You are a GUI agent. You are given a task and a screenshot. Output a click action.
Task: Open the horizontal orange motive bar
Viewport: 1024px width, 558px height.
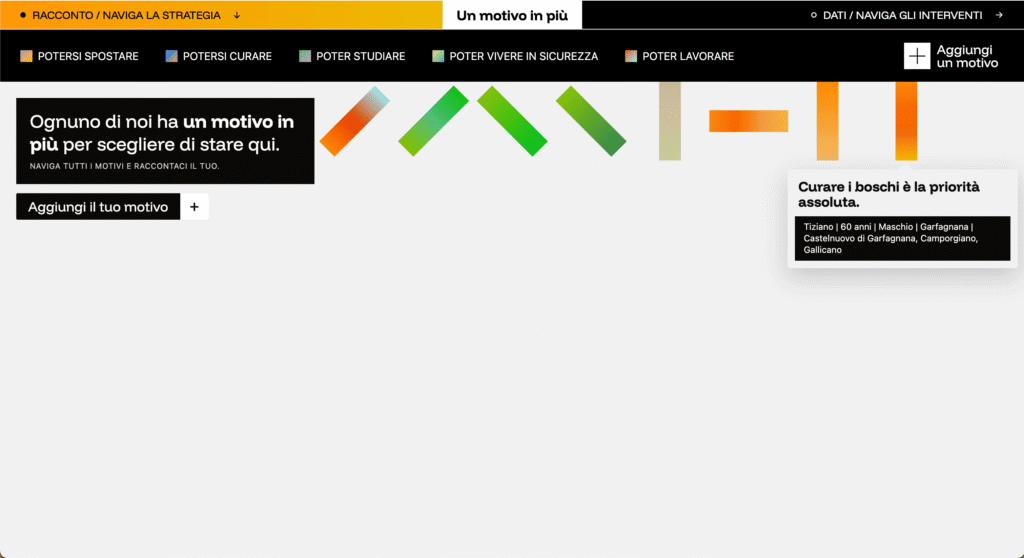(x=748, y=121)
